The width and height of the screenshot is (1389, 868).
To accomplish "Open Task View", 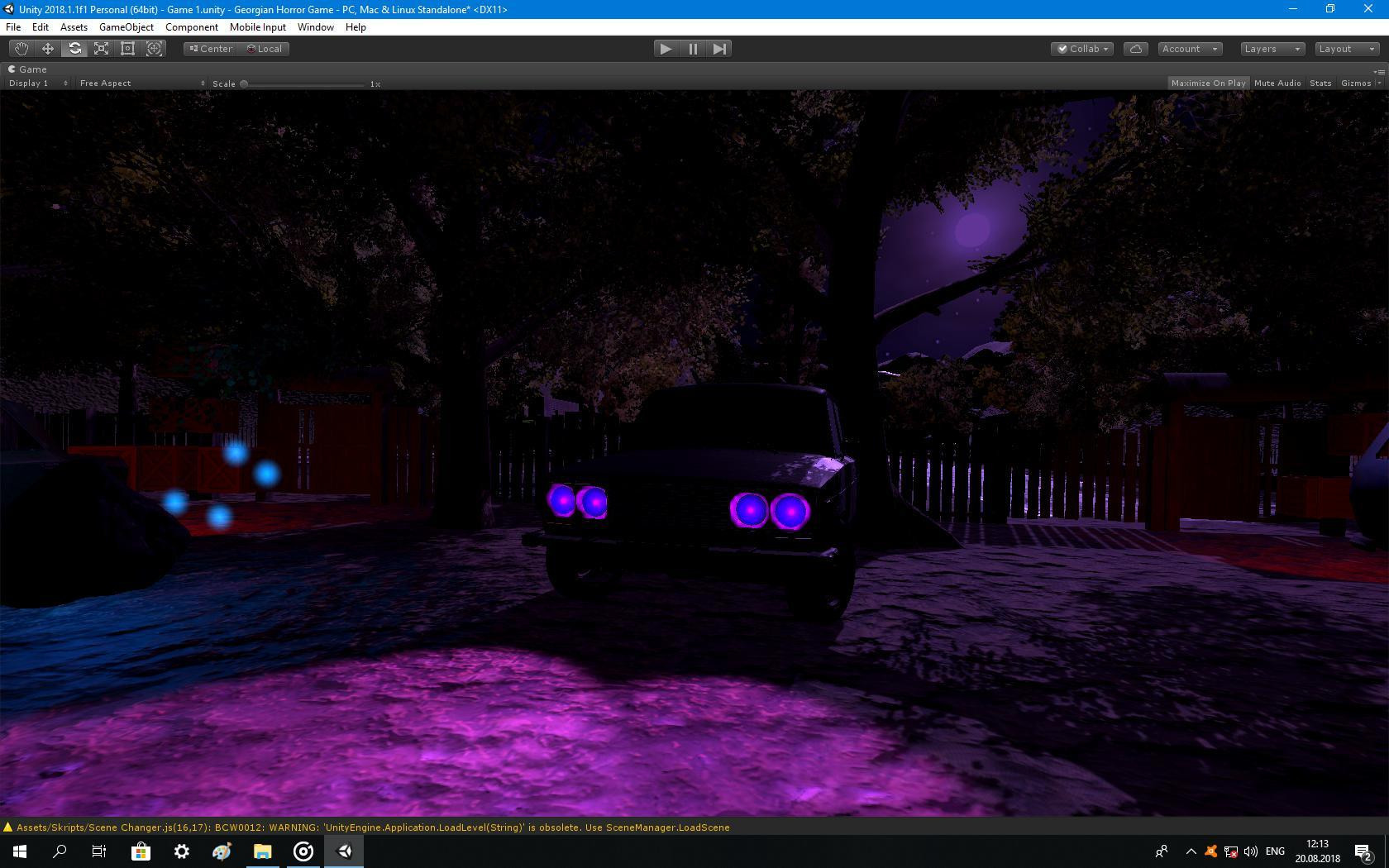I will 99,851.
